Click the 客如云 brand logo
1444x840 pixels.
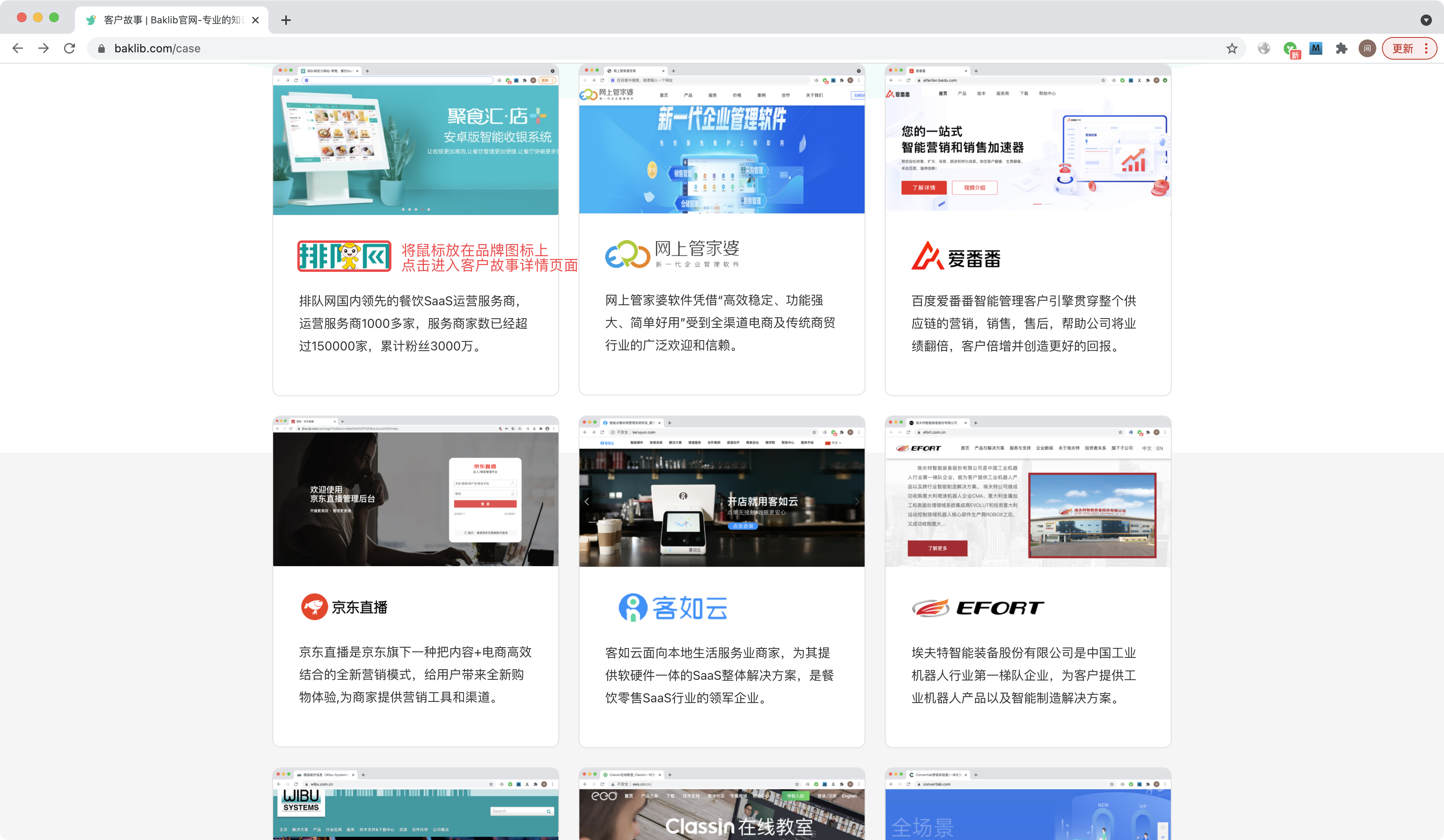pyautogui.click(x=673, y=608)
